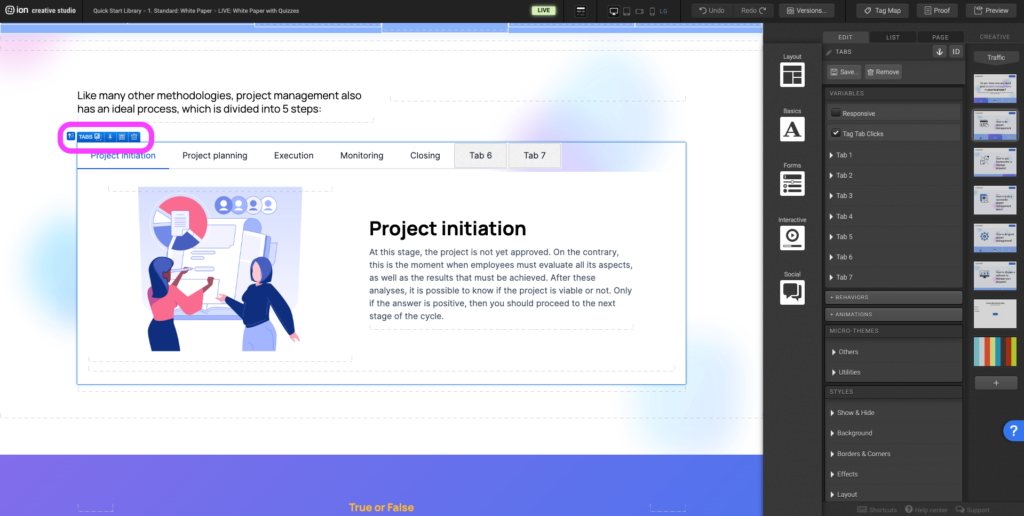This screenshot has width=1024, height=516.
Task: Expand the Tab 1 settings
Action: [x=843, y=155]
